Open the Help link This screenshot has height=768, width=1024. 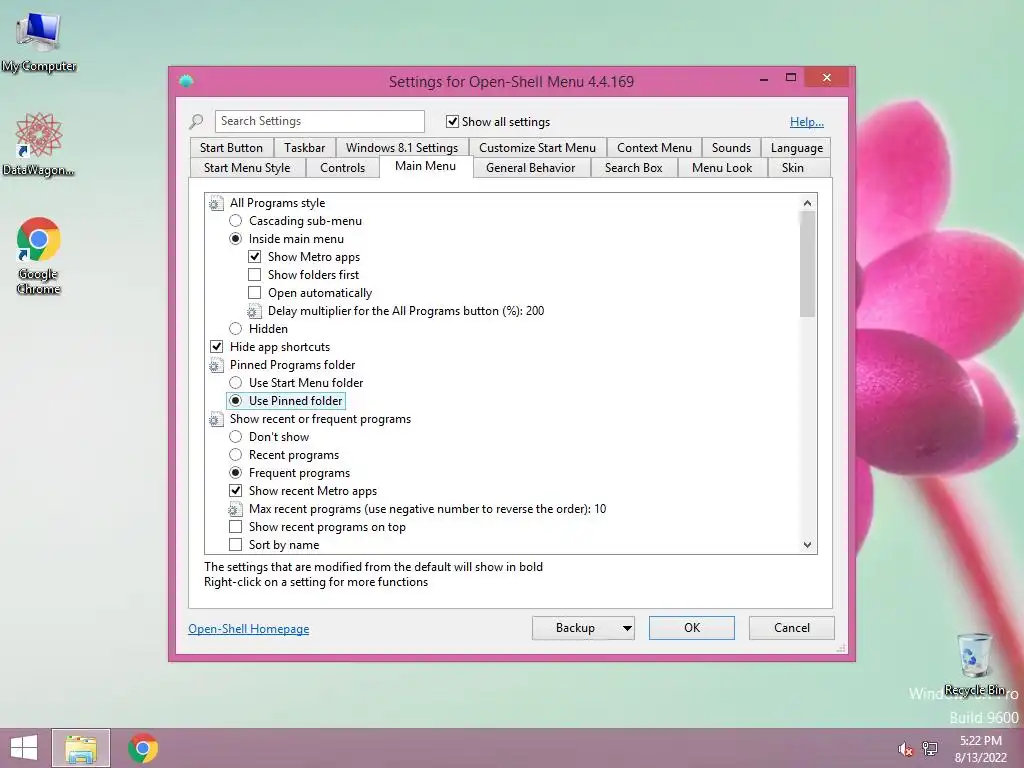(x=807, y=121)
